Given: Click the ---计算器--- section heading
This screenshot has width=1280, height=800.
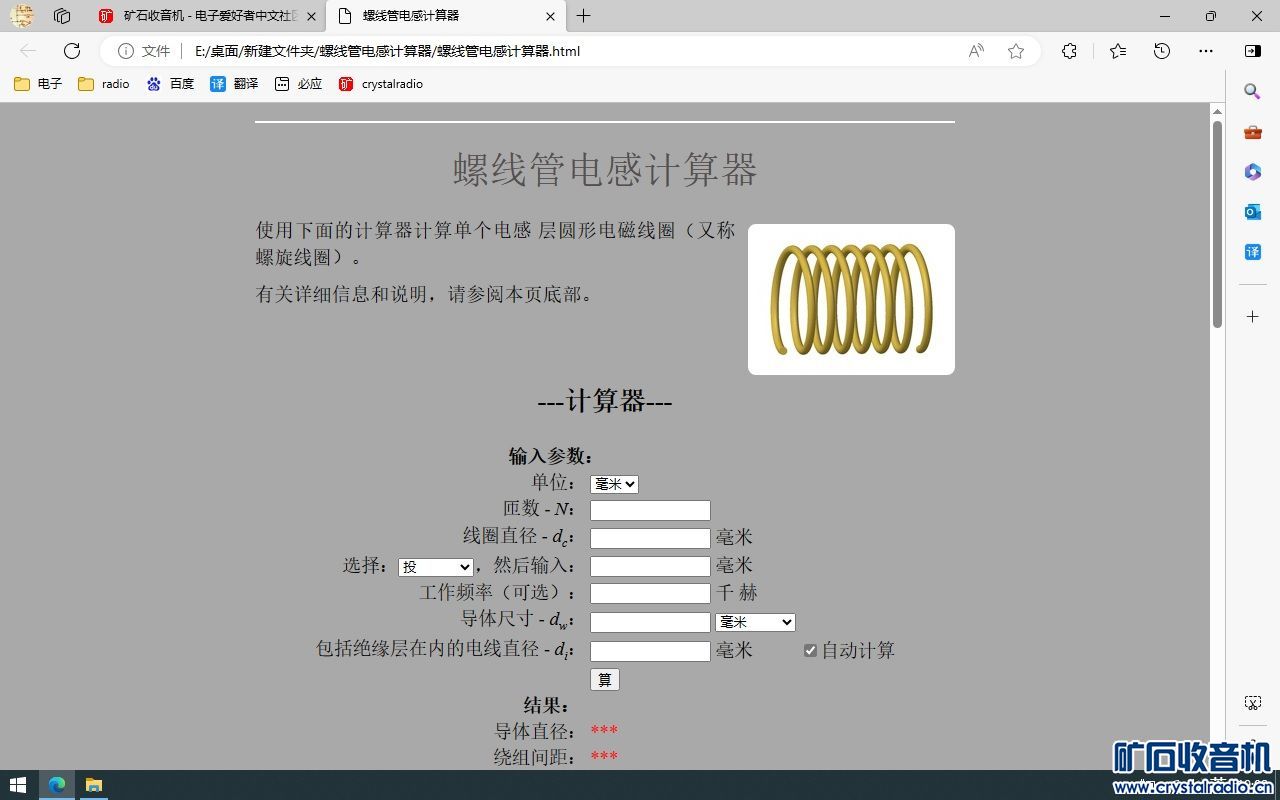Looking at the screenshot, I should tap(605, 402).
